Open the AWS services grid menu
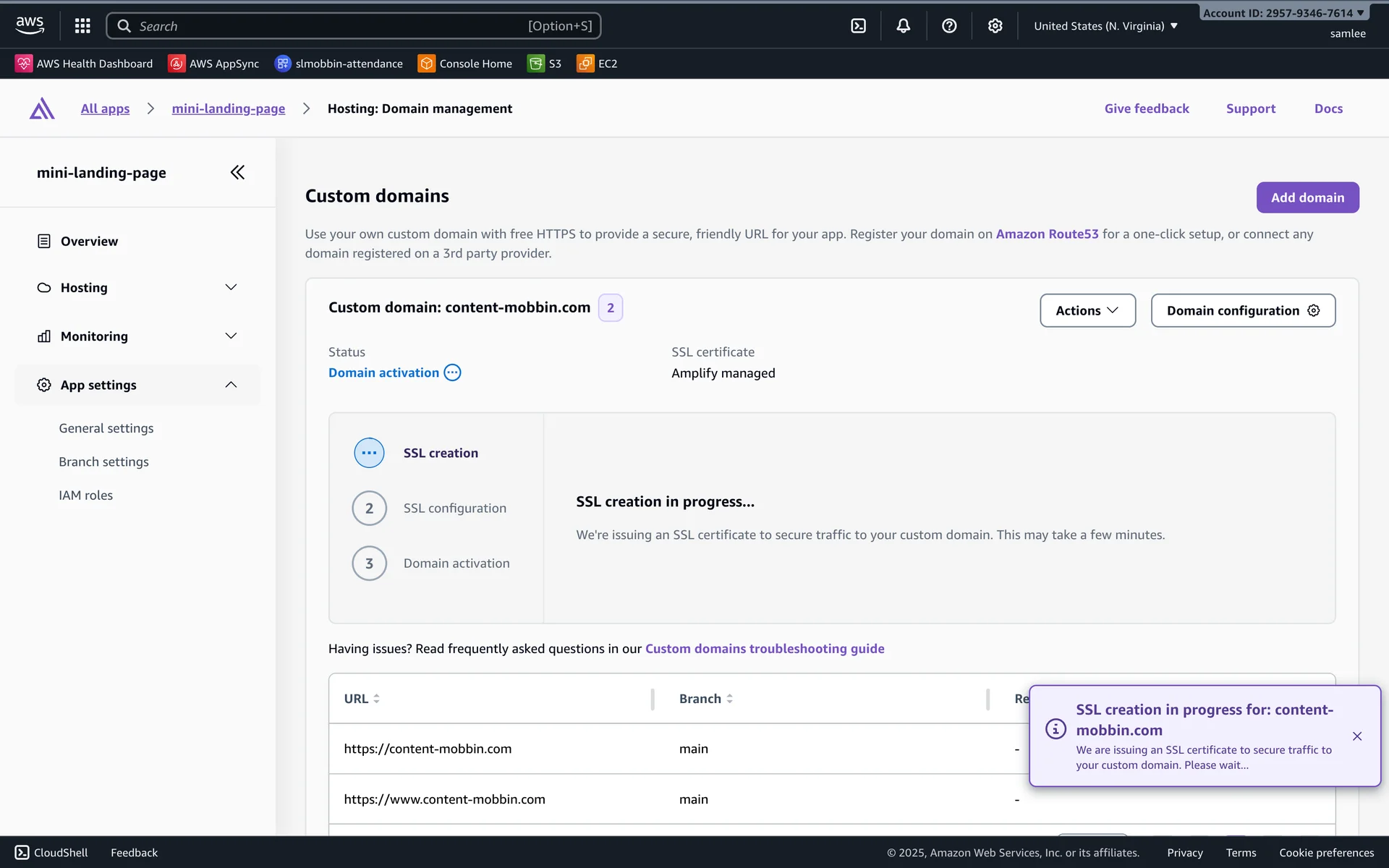Image resolution: width=1389 pixels, height=868 pixels. tap(82, 26)
